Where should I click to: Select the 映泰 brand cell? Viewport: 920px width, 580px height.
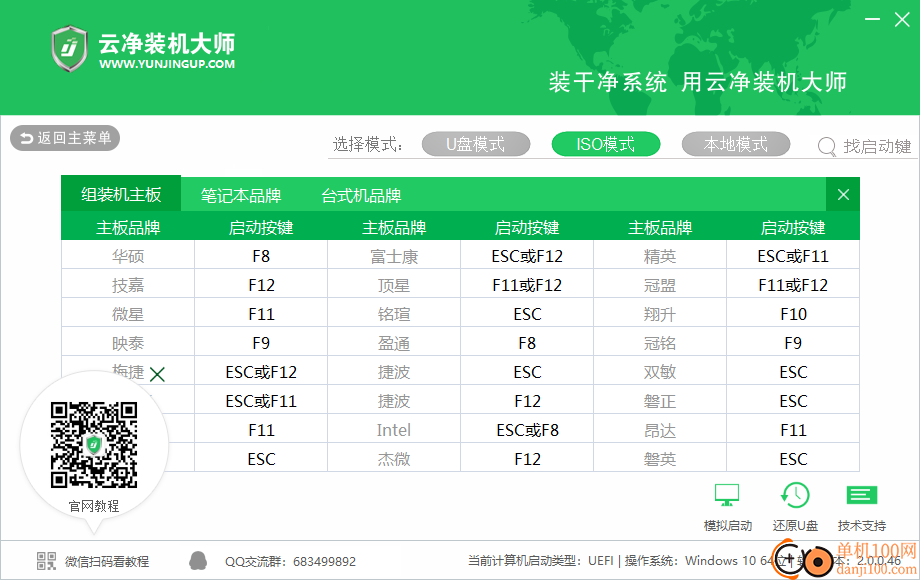(128, 343)
